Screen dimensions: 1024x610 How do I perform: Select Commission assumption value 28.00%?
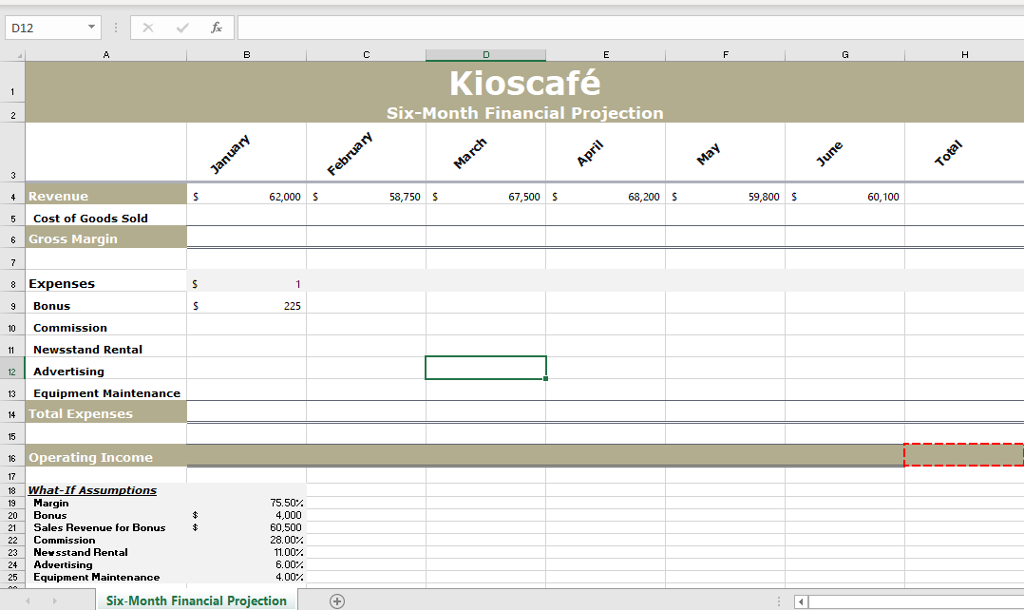(x=246, y=540)
